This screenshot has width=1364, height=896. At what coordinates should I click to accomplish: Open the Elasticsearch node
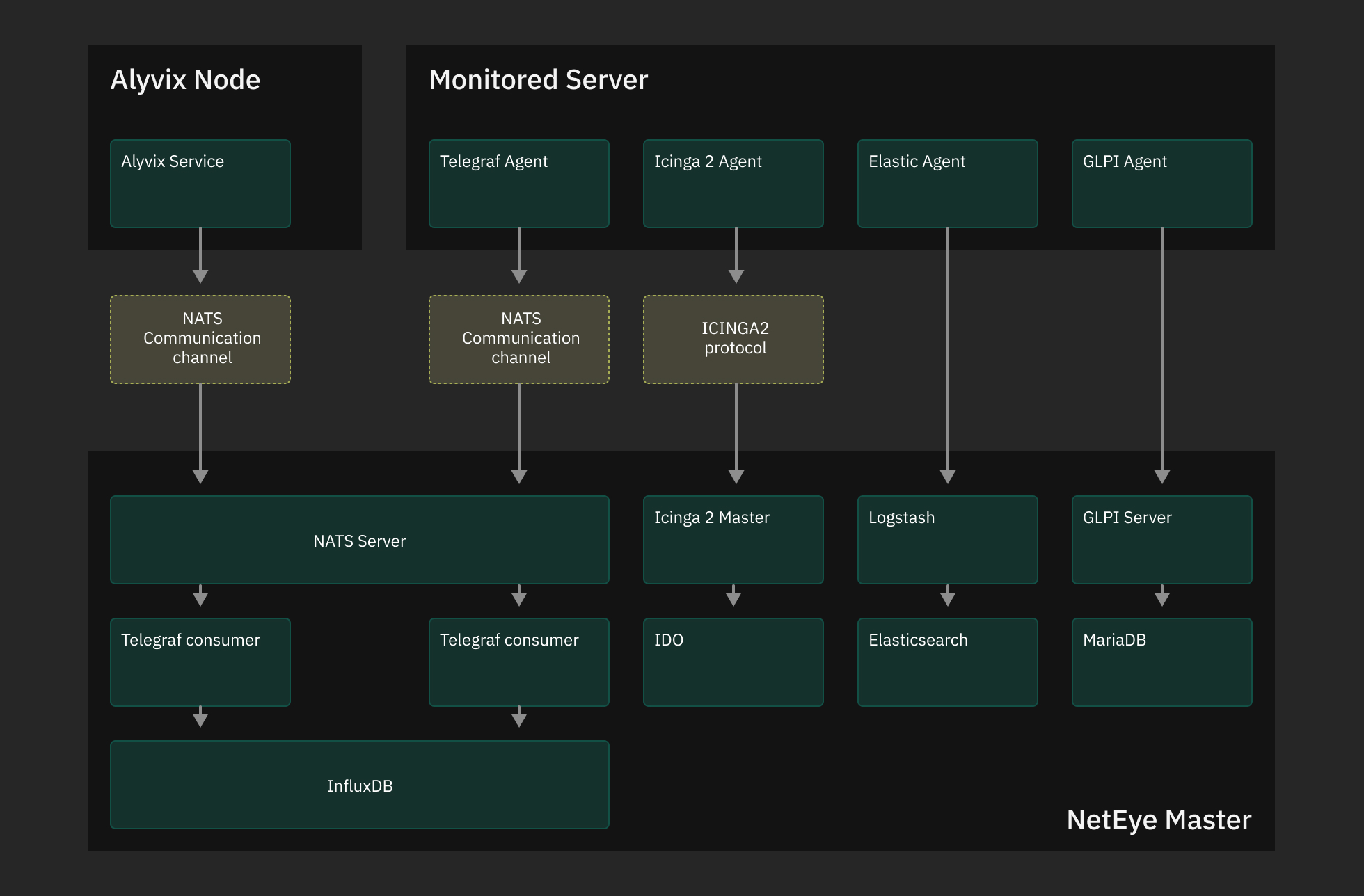click(x=947, y=662)
